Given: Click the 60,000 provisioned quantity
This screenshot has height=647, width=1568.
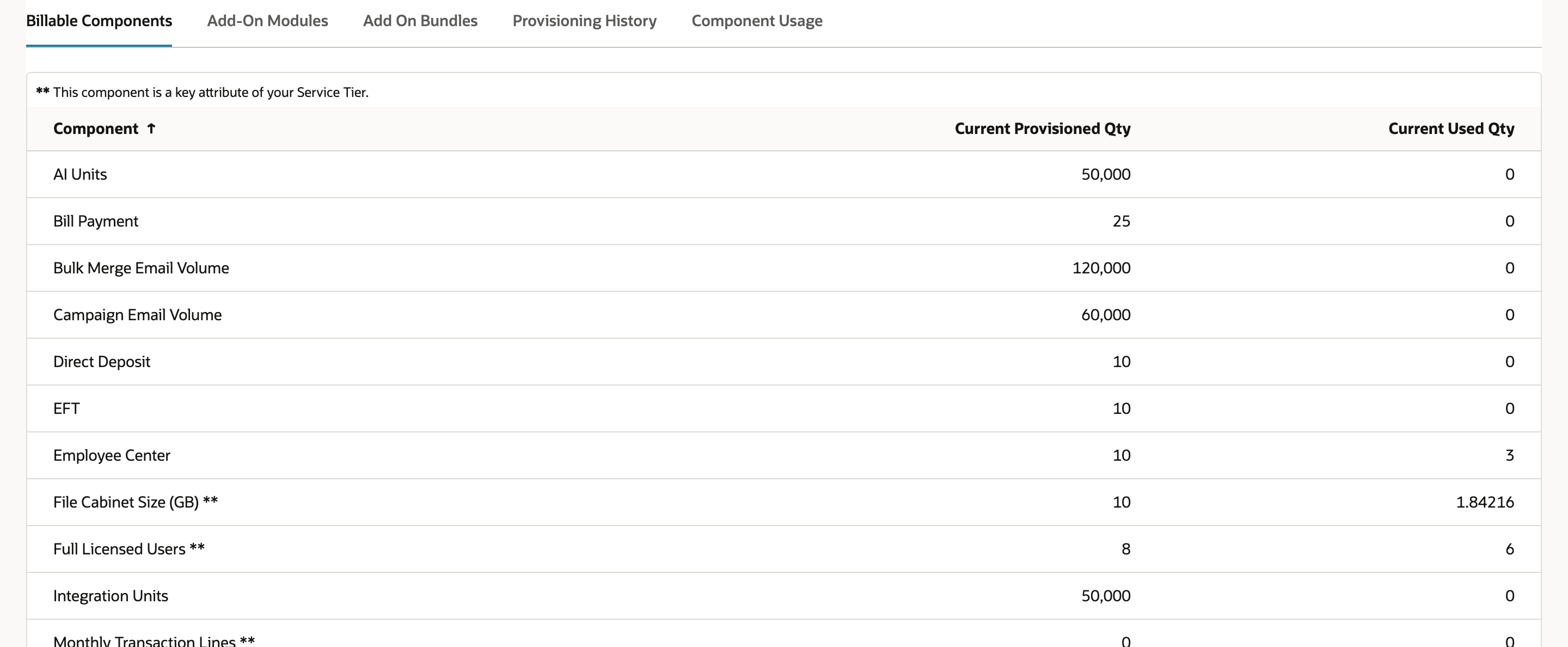Looking at the screenshot, I should click(1105, 315).
